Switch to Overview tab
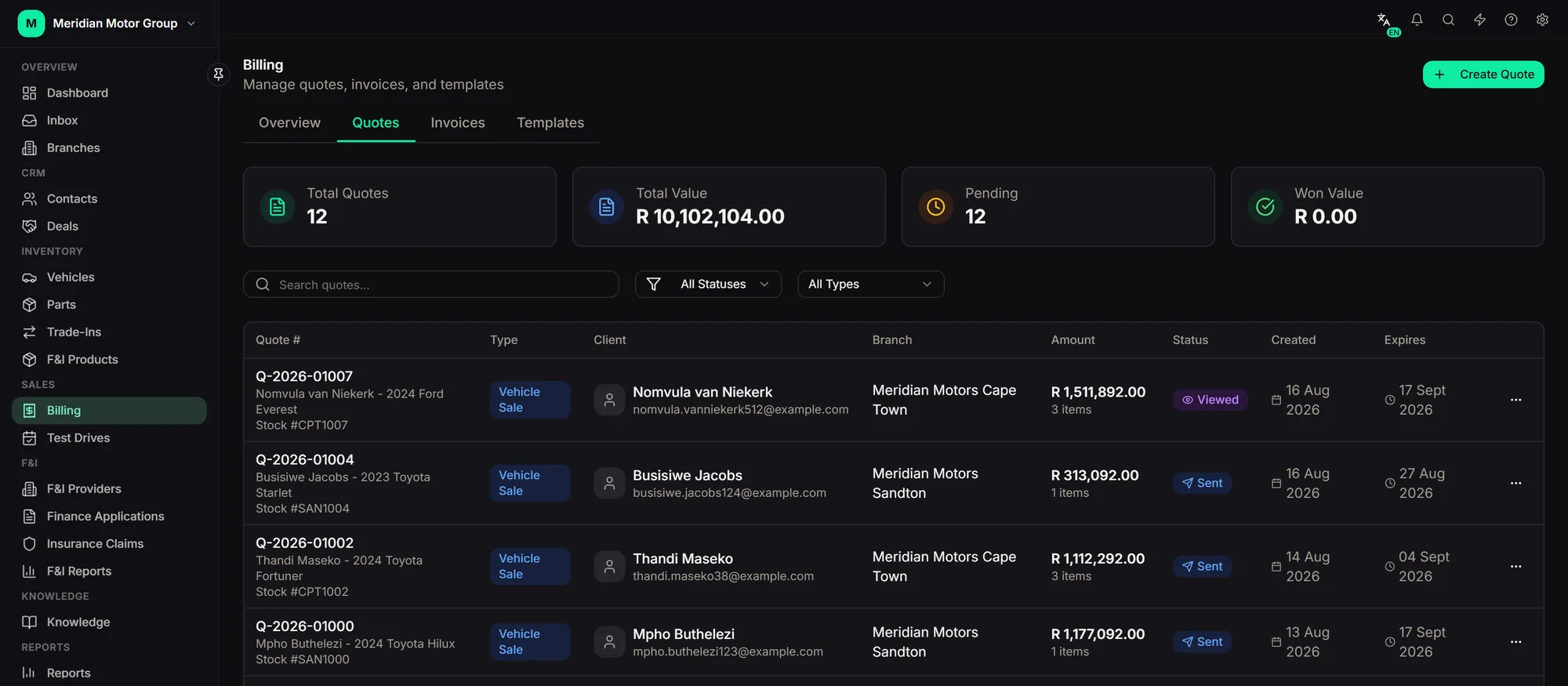Viewport: 1568px width, 686px height. (x=289, y=122)
